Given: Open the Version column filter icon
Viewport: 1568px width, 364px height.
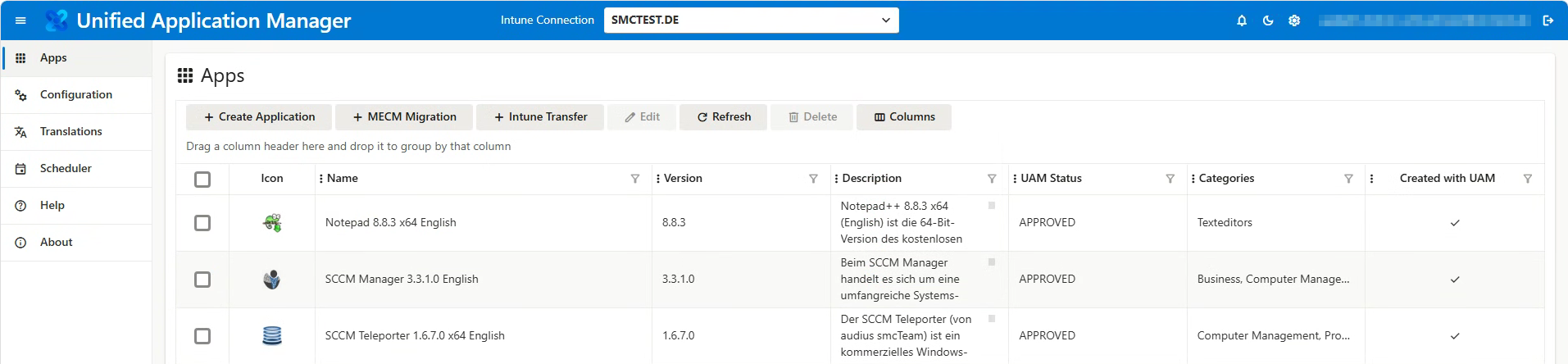Looking at the screenshot, I should click(x=814, y=179).
